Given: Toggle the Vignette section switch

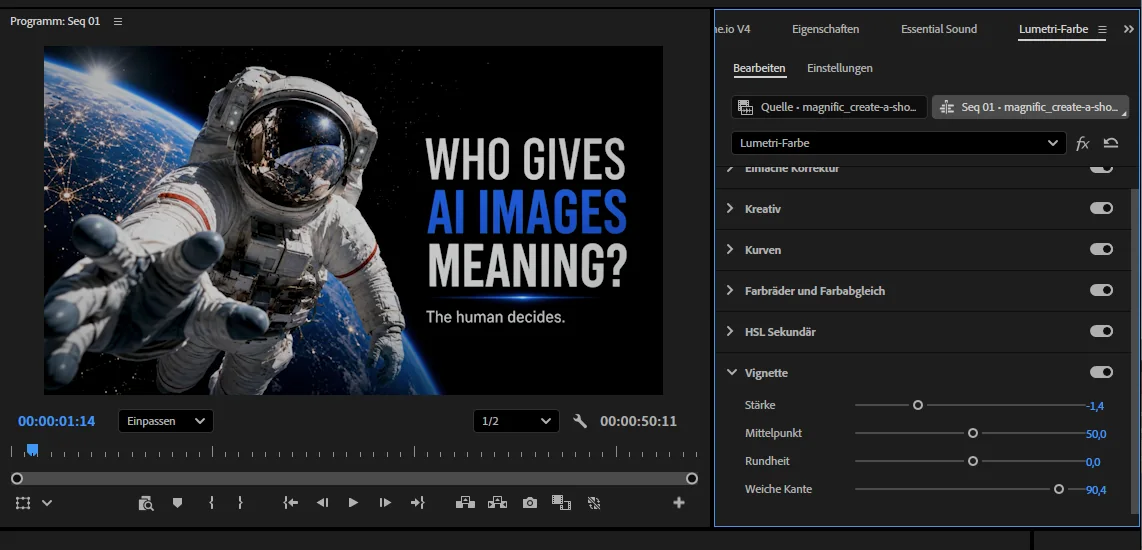Looking at the screenshot, I should click(1101, 372).
